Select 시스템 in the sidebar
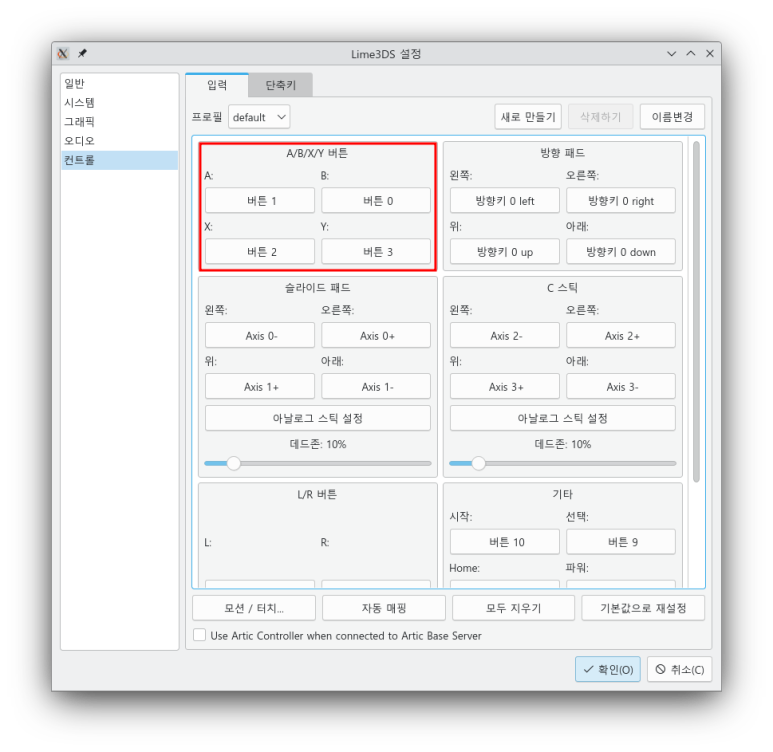 (119, 103)
